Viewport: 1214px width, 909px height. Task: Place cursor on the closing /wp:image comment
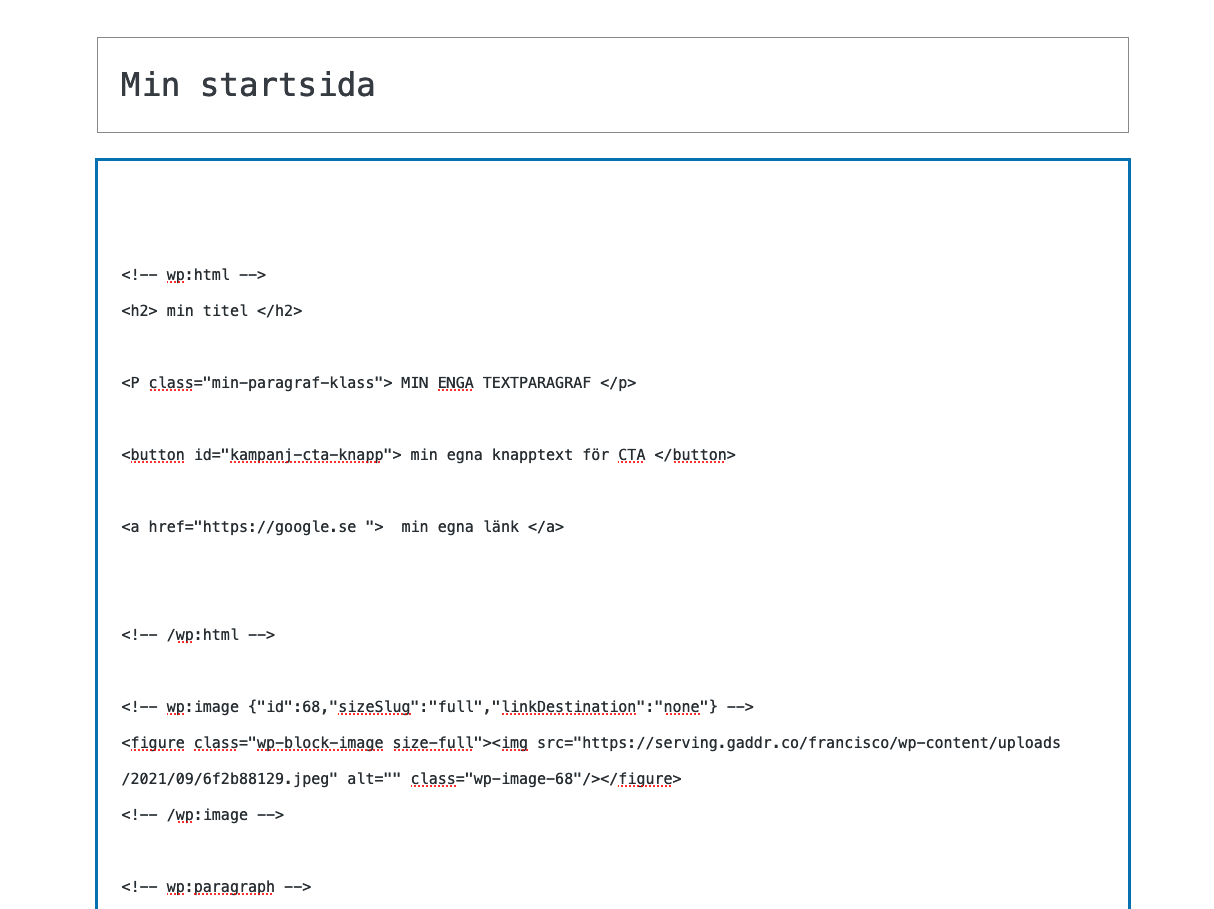(x=203, y=815)
